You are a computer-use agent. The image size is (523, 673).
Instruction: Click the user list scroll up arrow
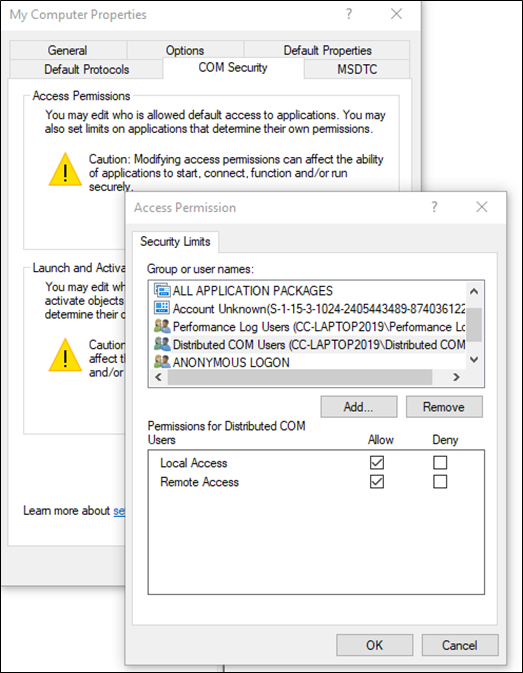(x=474, y=291)
